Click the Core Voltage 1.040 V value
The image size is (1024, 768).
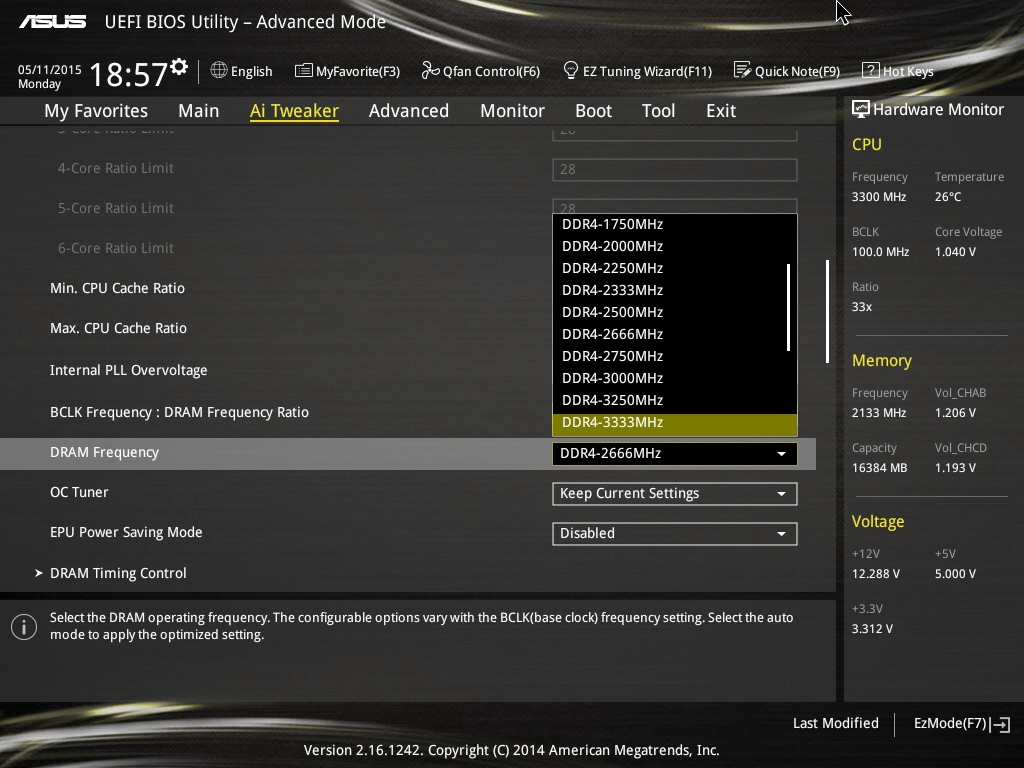pos(955,252)
